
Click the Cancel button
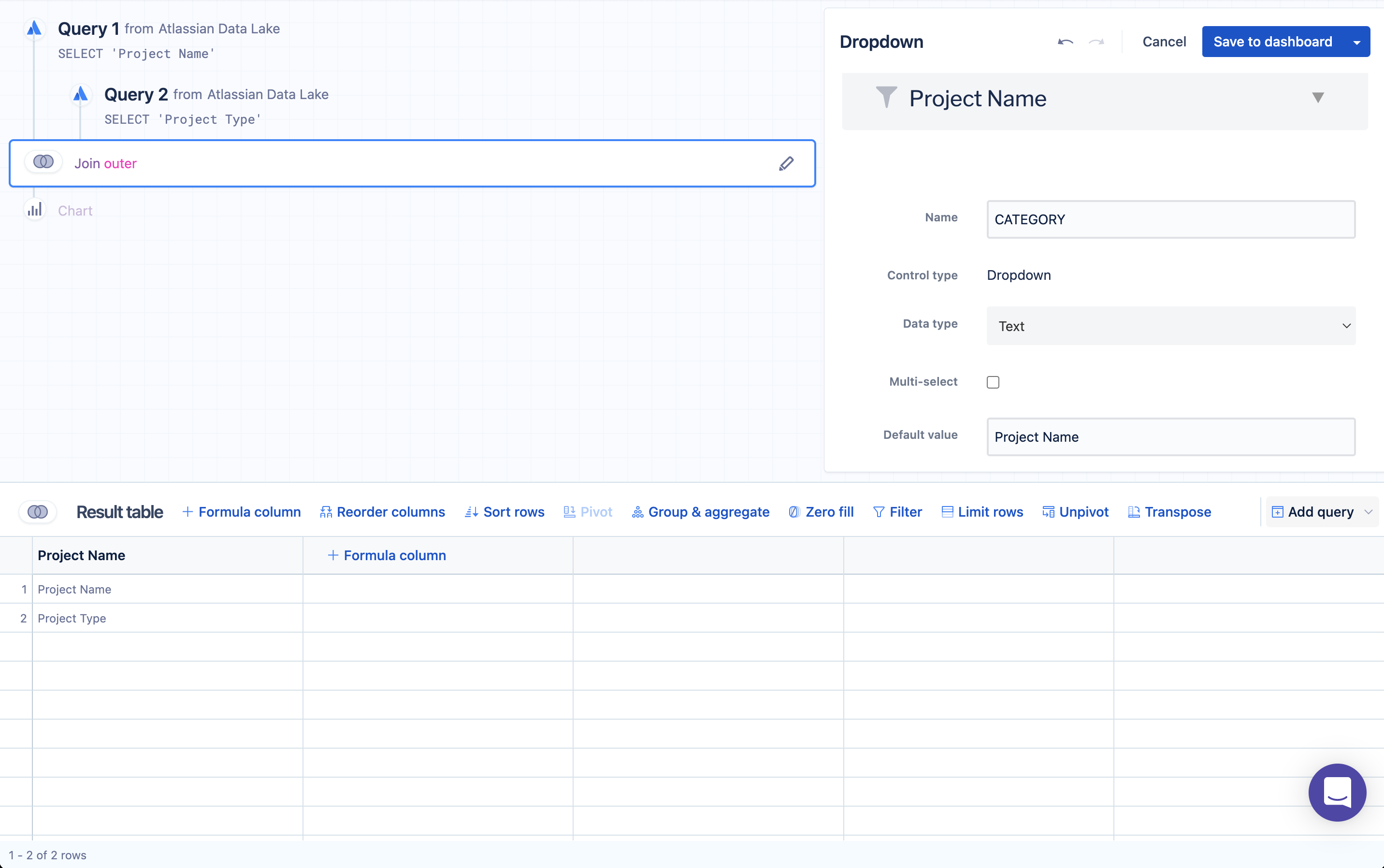click(1164, 42)
